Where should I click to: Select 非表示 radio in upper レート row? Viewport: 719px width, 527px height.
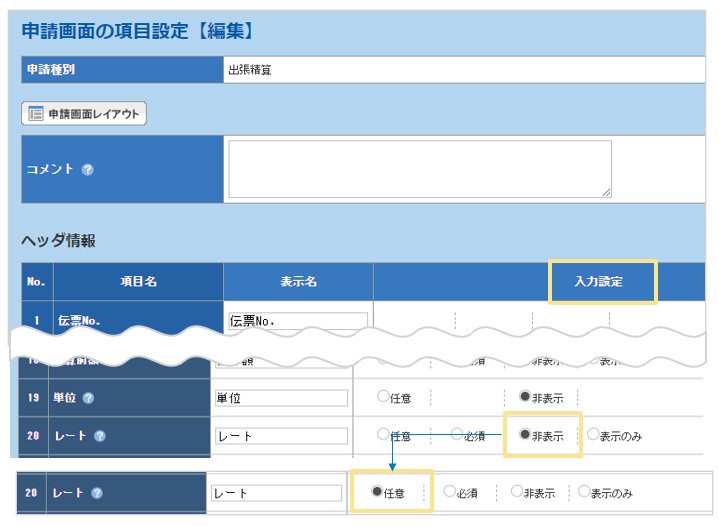click(x=525, y=434)
